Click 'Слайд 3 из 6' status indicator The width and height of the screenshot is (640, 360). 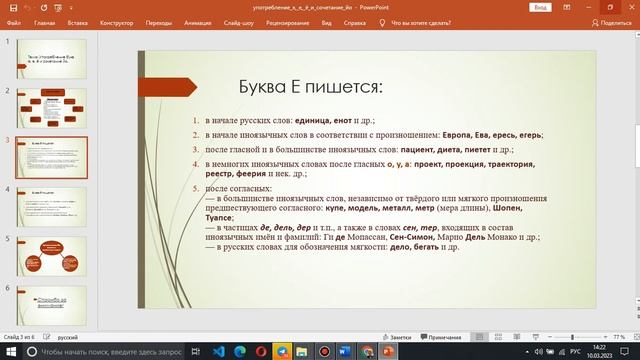click(19, 337)
